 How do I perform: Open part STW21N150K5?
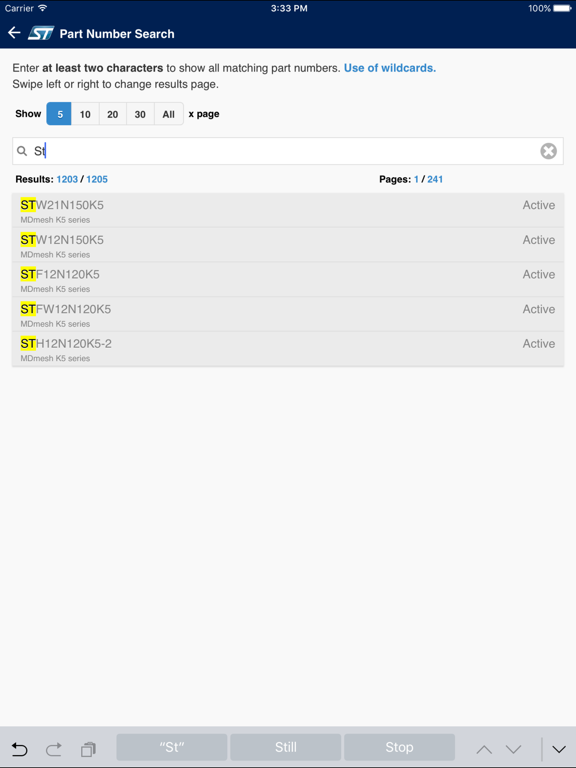tap(288, 211)
